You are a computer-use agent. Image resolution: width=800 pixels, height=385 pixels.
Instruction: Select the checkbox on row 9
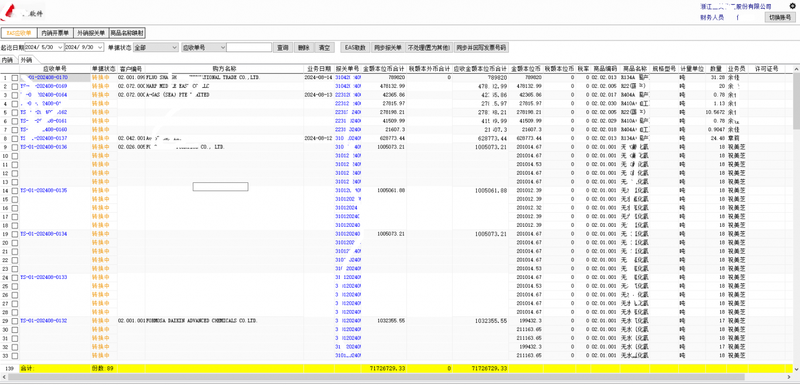click(15, 147)
